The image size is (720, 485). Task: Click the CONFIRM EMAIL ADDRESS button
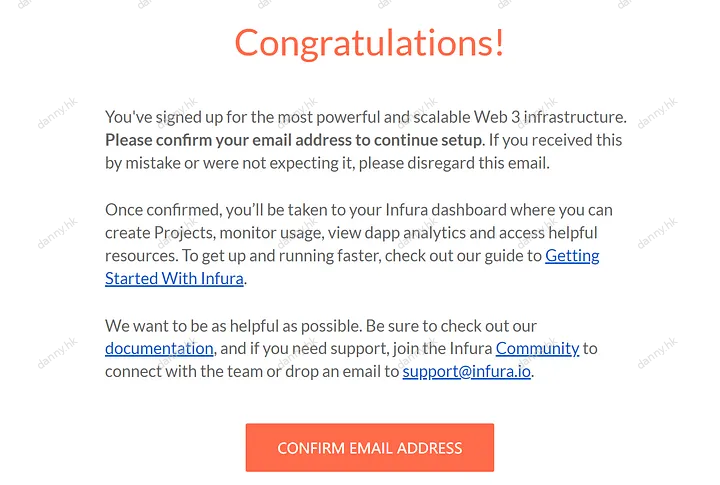(x=370, y=447)
